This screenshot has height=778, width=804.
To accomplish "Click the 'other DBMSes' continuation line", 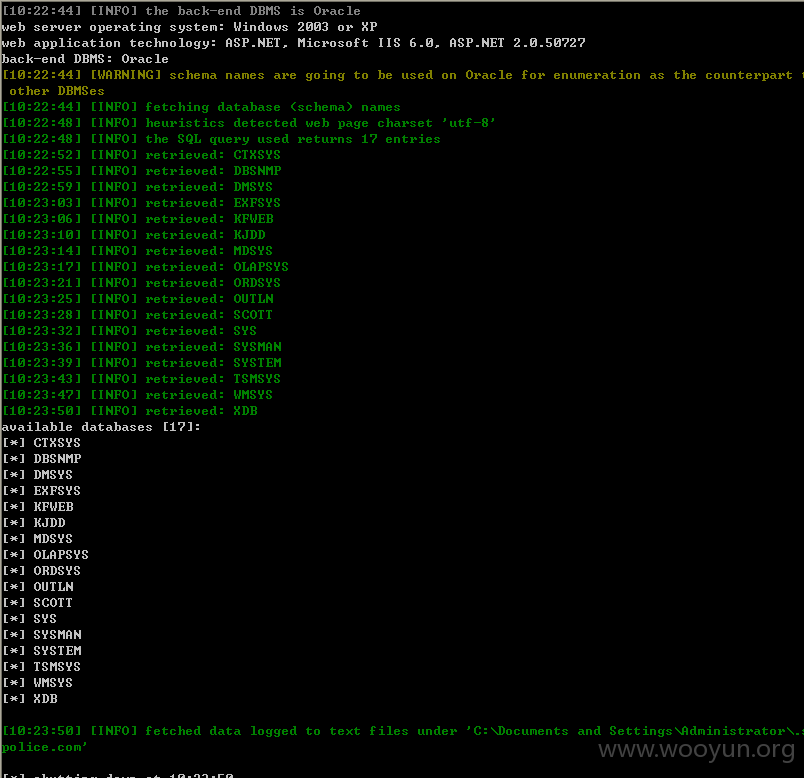I will [56, 91].
